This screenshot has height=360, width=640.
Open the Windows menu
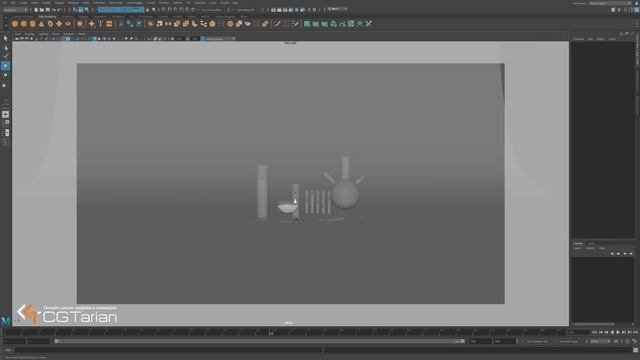(73, 3)
